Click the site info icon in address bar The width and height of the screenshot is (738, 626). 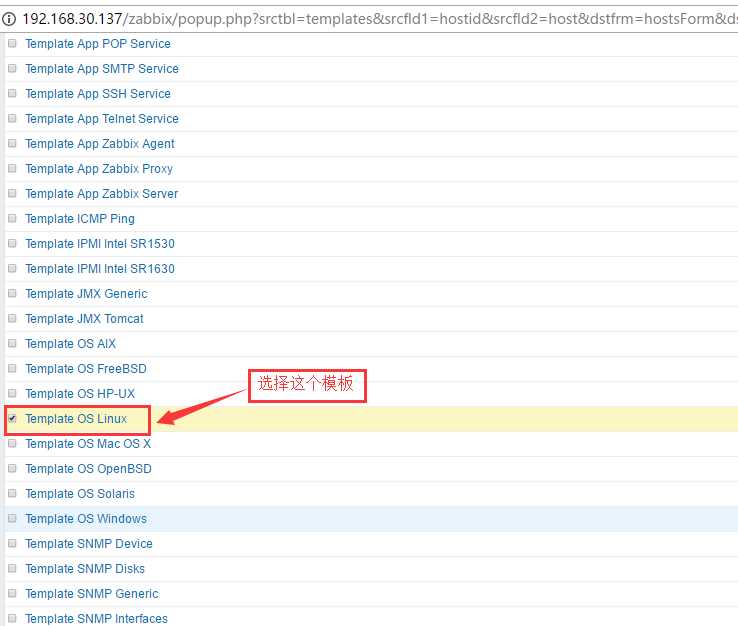[x=9, y=19]
